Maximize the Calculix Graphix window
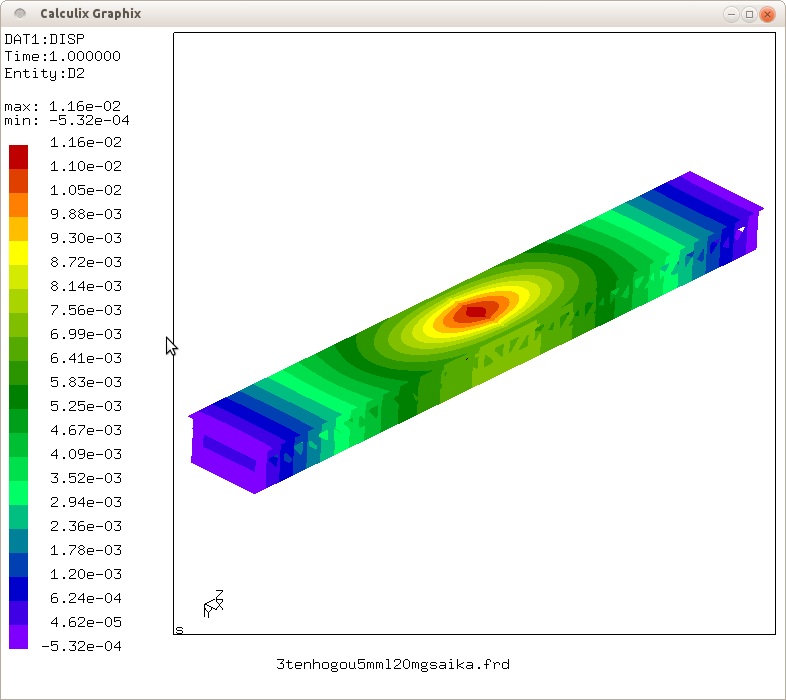This screenshot has height=700, width=786. pyautogui.click(x=749, y=14)
